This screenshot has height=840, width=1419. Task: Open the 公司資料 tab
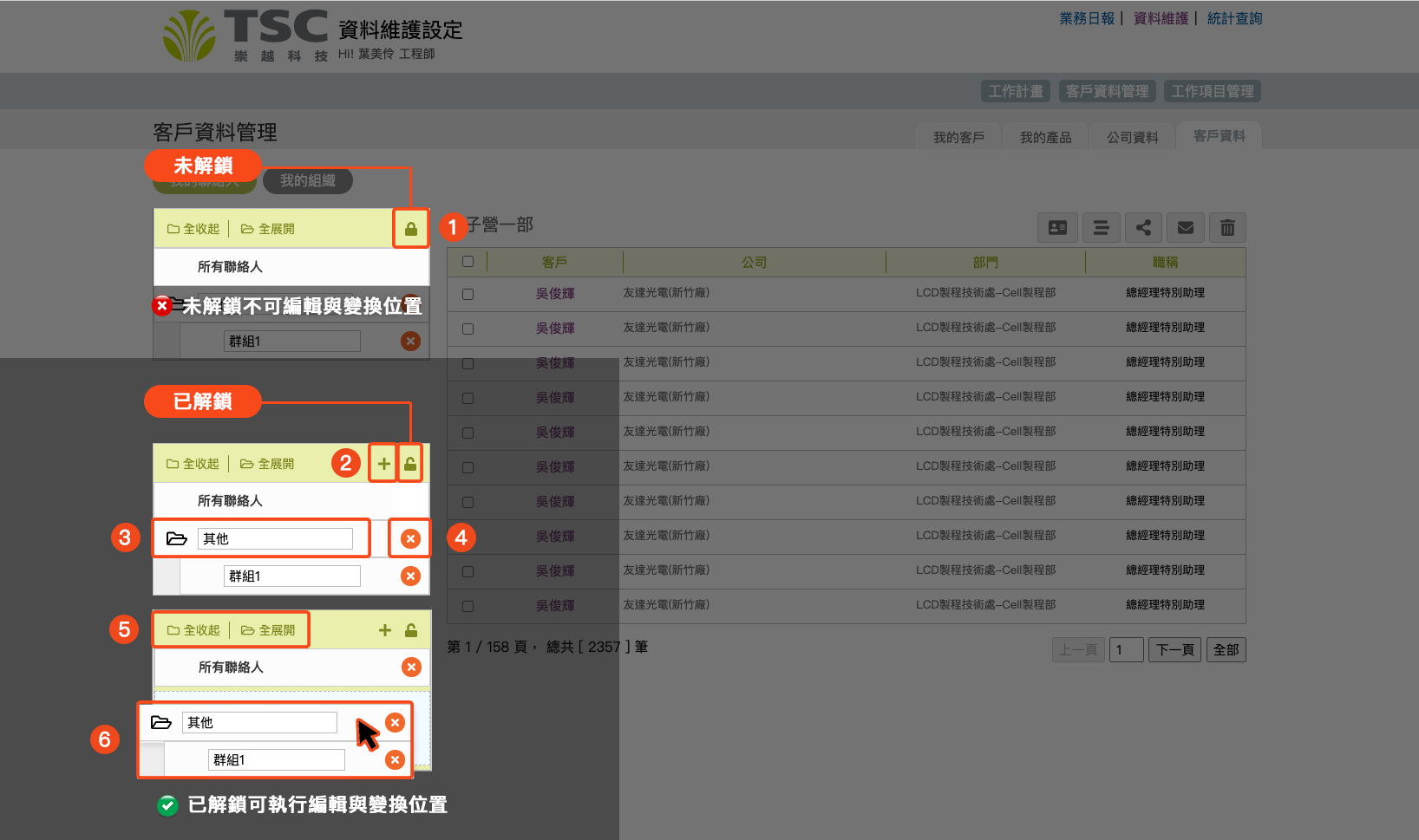coord(1132,138)
